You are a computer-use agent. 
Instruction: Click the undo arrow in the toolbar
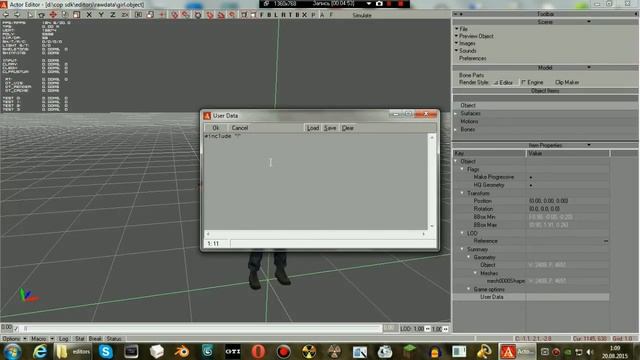[6, 15]
